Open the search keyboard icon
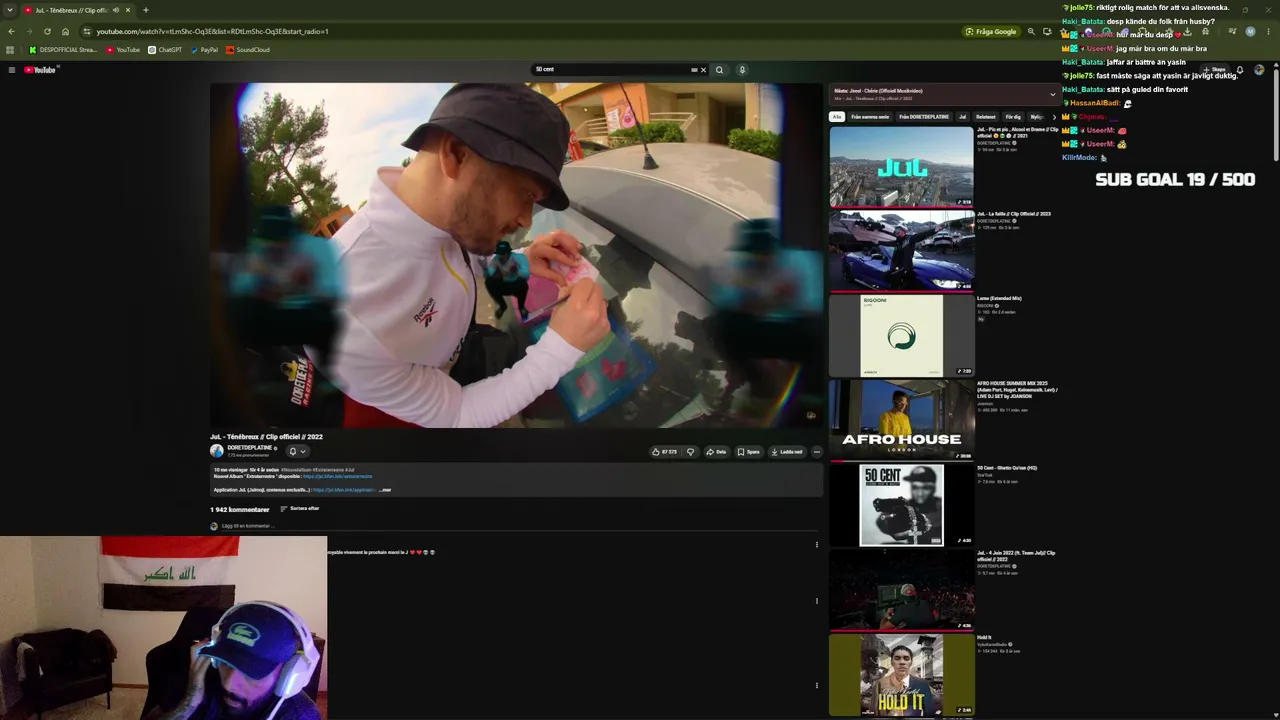This screenshot has width=1280, height=720. pyautogui.click(x=694, y=70)
